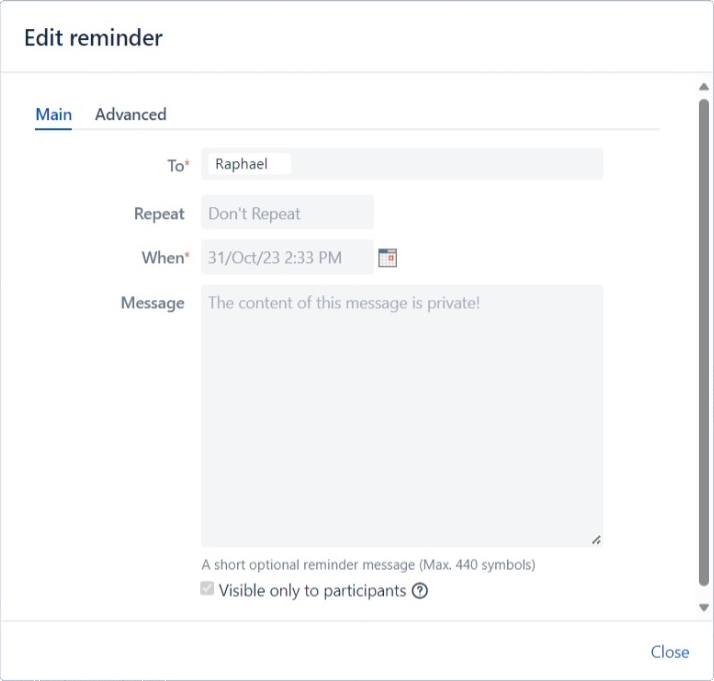Click the 'Visible only to participants' label text

pos(312,591)
